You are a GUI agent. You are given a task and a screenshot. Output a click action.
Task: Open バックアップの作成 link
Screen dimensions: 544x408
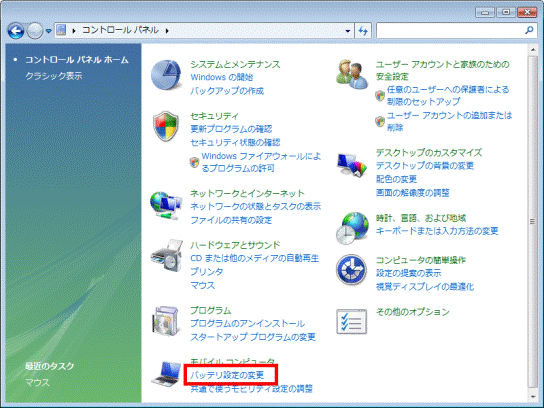point(227,91)
